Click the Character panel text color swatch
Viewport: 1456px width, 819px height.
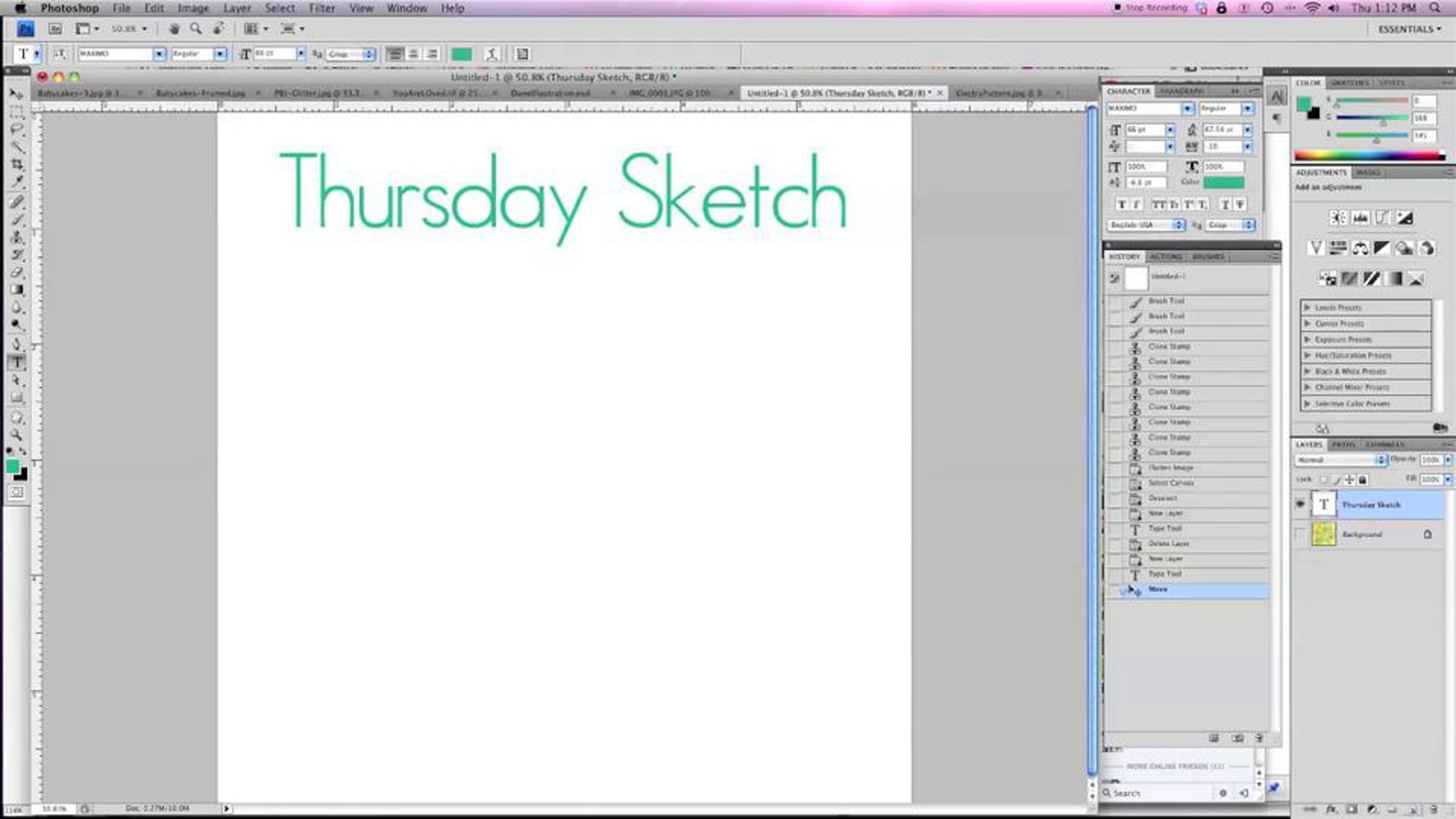[x=1224, y=182]
